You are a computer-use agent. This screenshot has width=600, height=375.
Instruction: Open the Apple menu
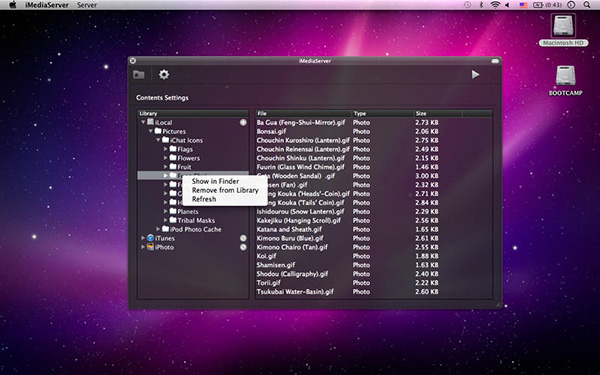(x=13, y=5)
